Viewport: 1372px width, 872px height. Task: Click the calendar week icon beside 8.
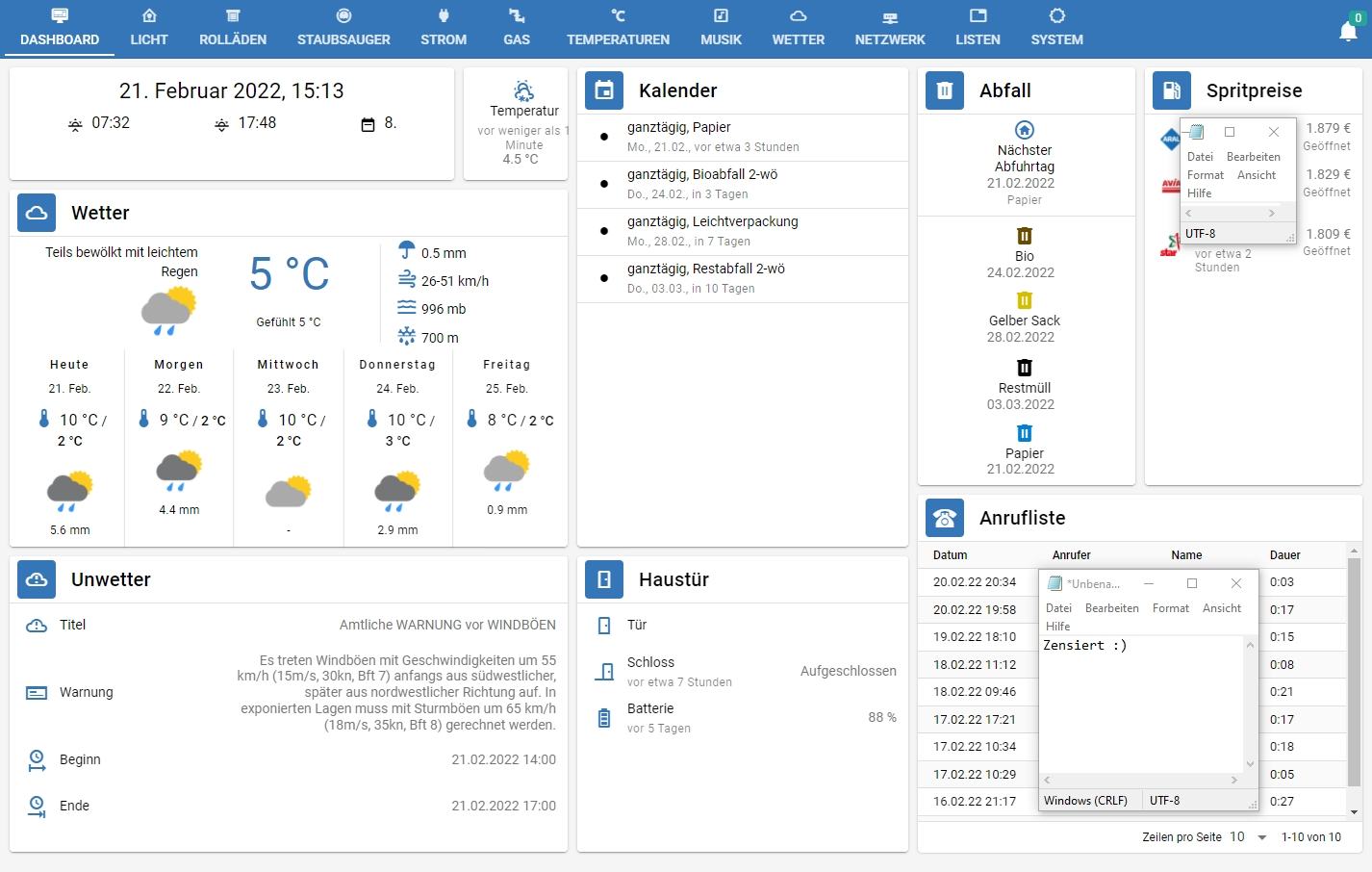[x=368, y=125]
